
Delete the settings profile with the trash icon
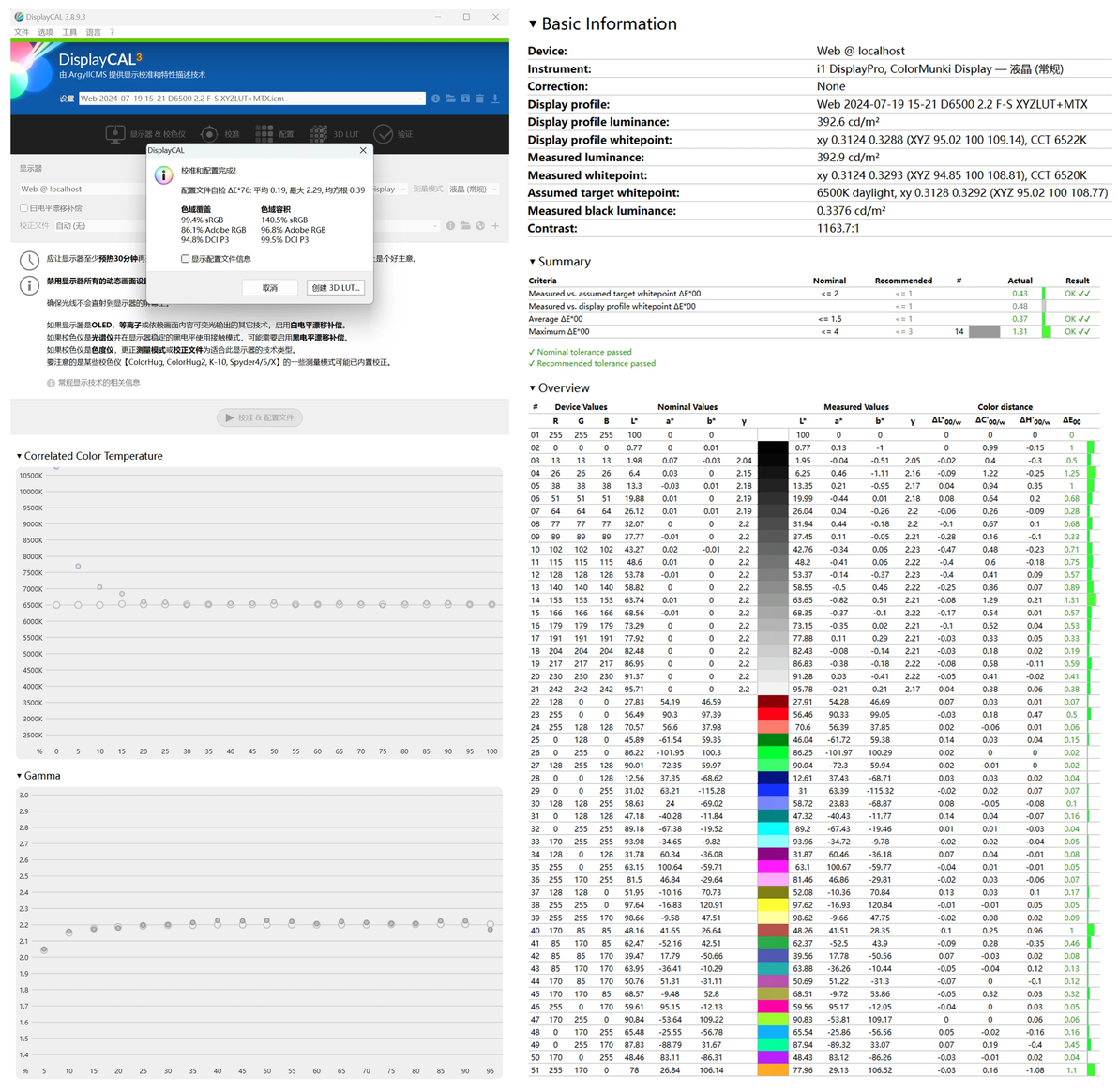pyautogui.click(x=480, y=99)
